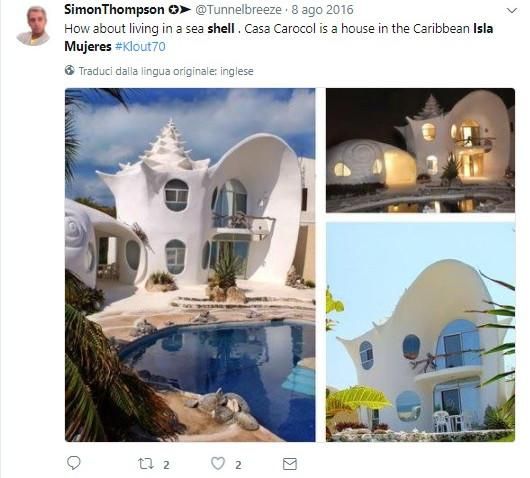Open SimonThompson's profile avatar picture
This screenshot has width=530, height=478.
pos(33,26)
